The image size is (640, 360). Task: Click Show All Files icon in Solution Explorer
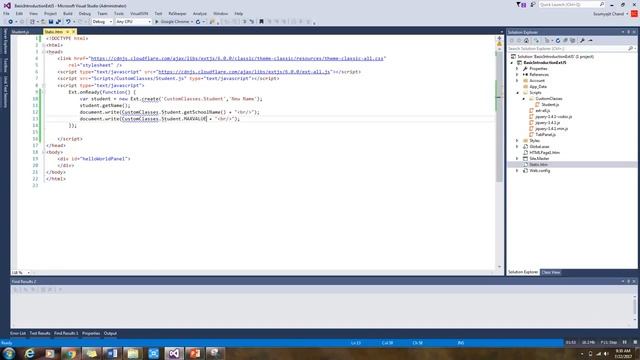(573, 40)
